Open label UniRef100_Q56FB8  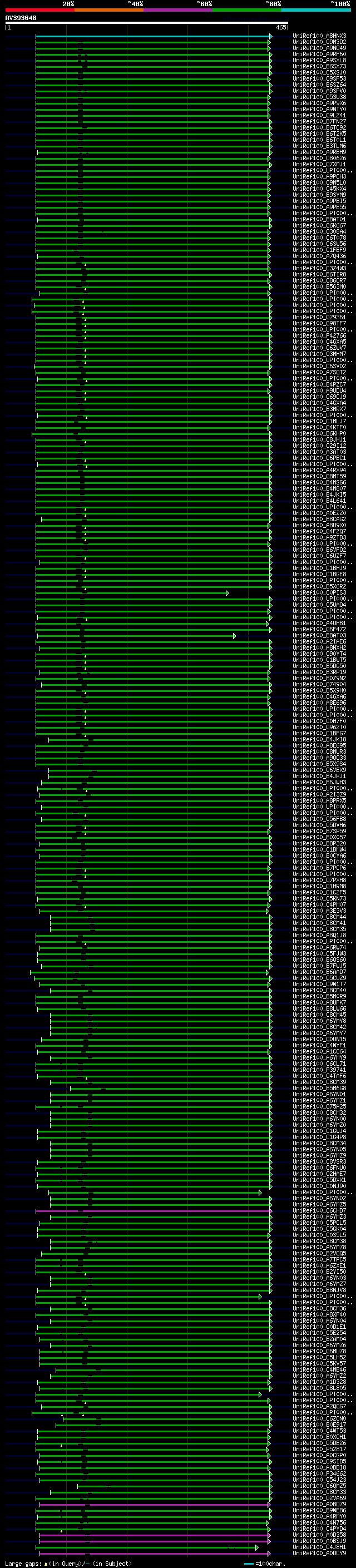pyautogui.click(x=319, y=819)
